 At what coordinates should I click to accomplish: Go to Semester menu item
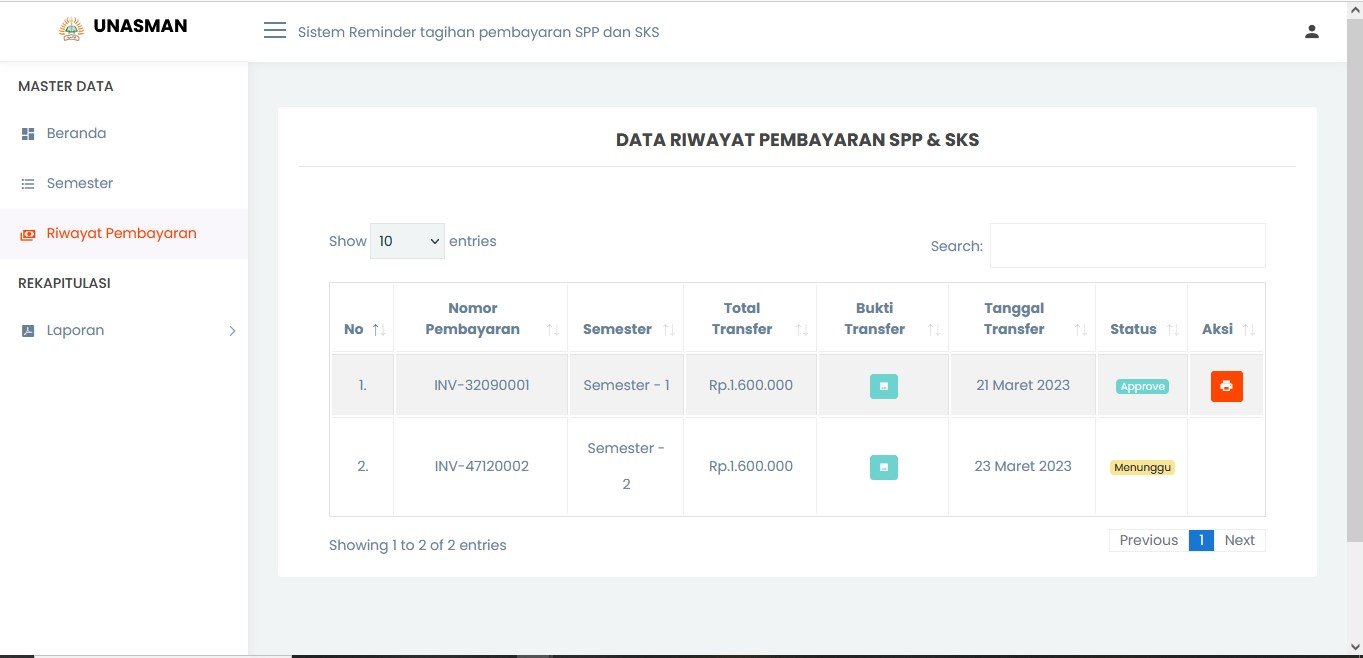[x=79, y=184]
